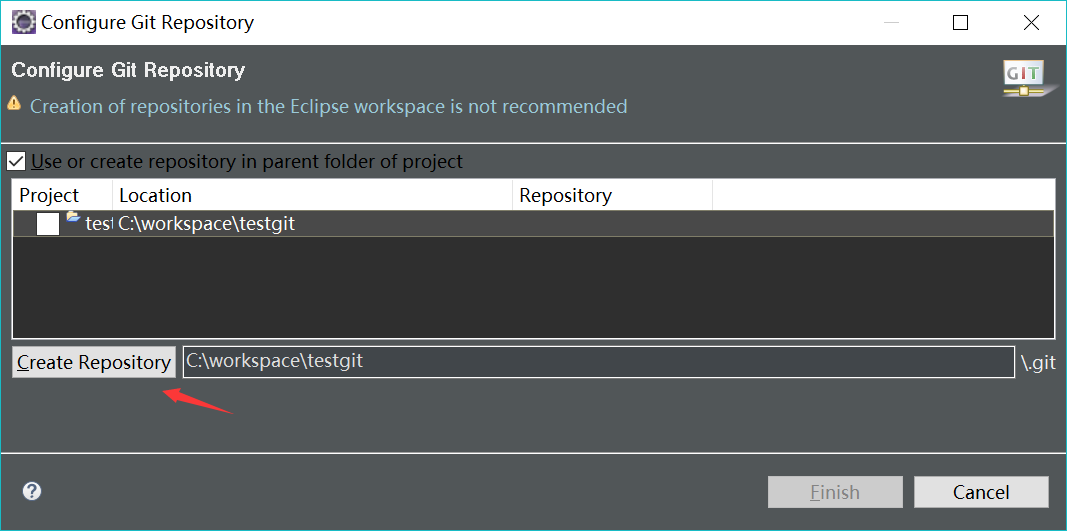The width and height of the screenshot is (1067, 531).
Task: Maximize the Configure Git Repository dialog
Action: pyautogui.click(x=960, y=22)
